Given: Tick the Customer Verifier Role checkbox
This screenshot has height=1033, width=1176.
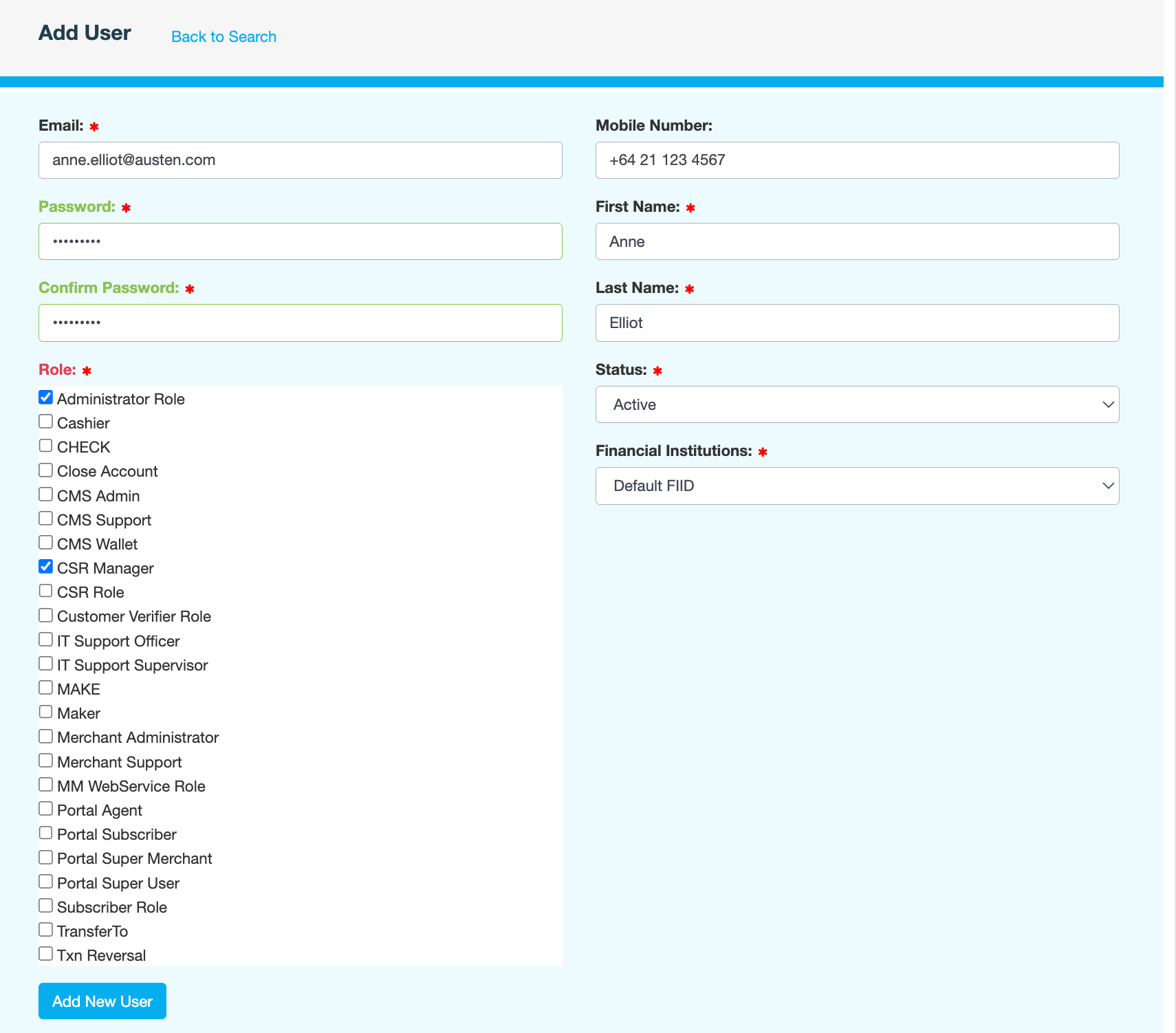Looking at the screenshot, I should pos(46,616).
